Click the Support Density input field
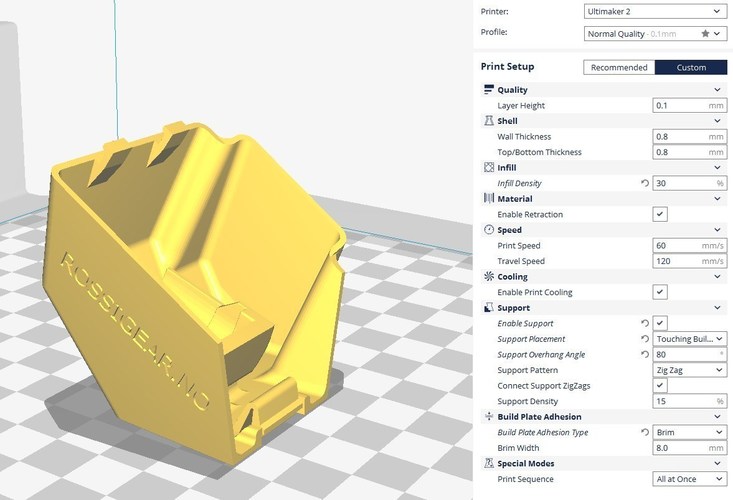Screen dimensions: 733x500 (689, 401)
